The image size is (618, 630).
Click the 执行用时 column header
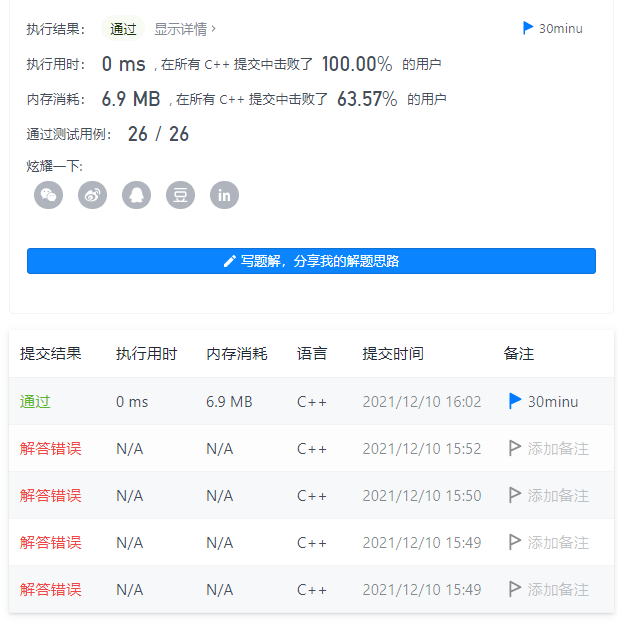coord(147,354)
